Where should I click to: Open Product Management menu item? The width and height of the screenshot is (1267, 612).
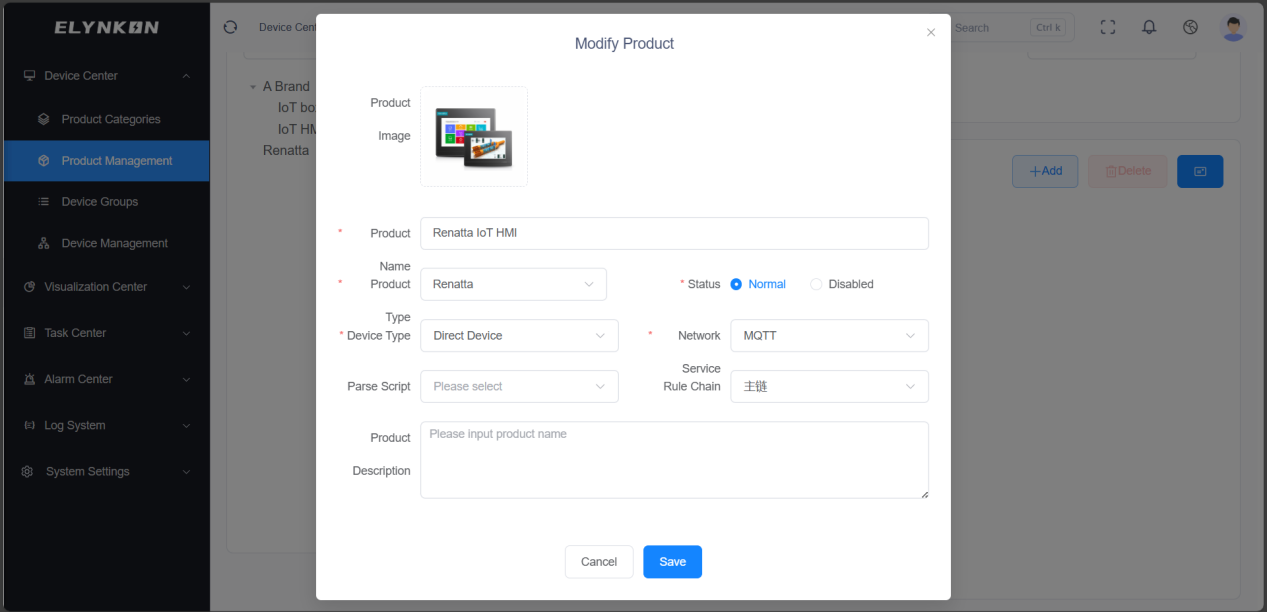[x=107, y=161]
